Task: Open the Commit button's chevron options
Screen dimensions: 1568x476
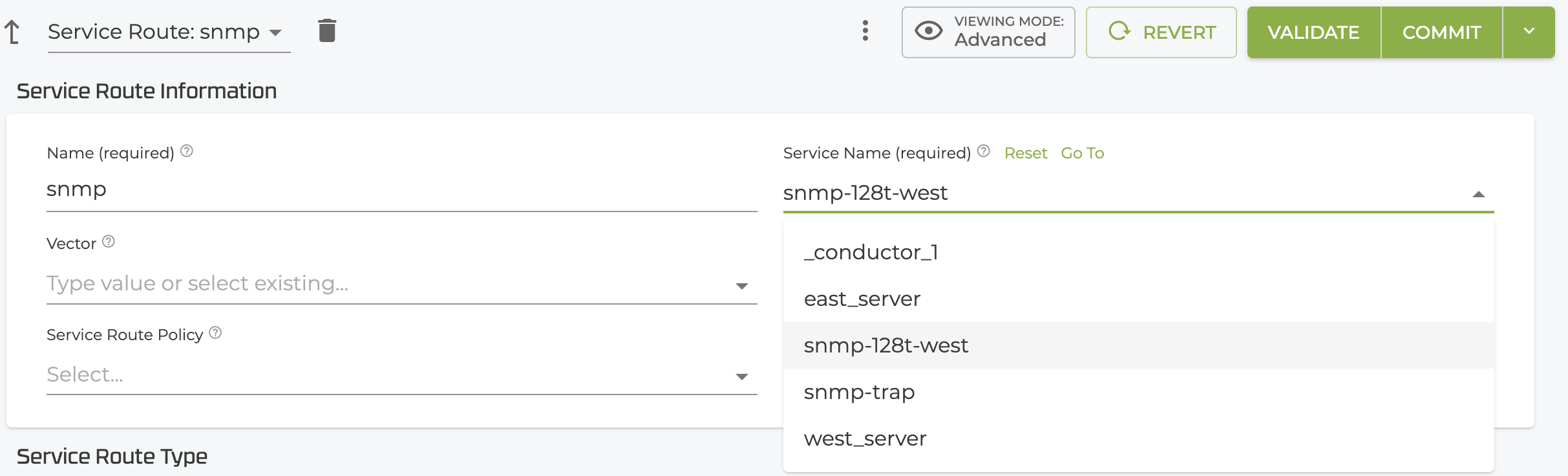Action: 1529,32
